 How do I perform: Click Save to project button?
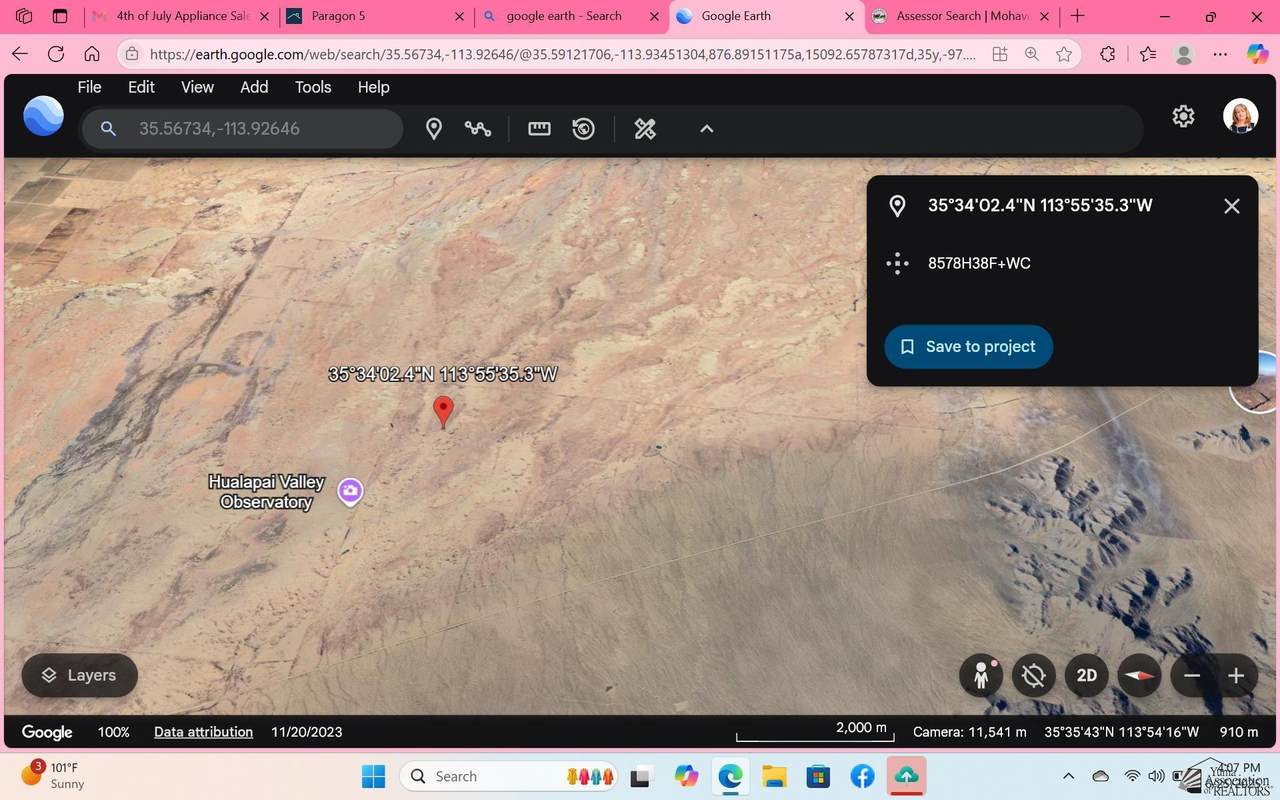[968, 347]
